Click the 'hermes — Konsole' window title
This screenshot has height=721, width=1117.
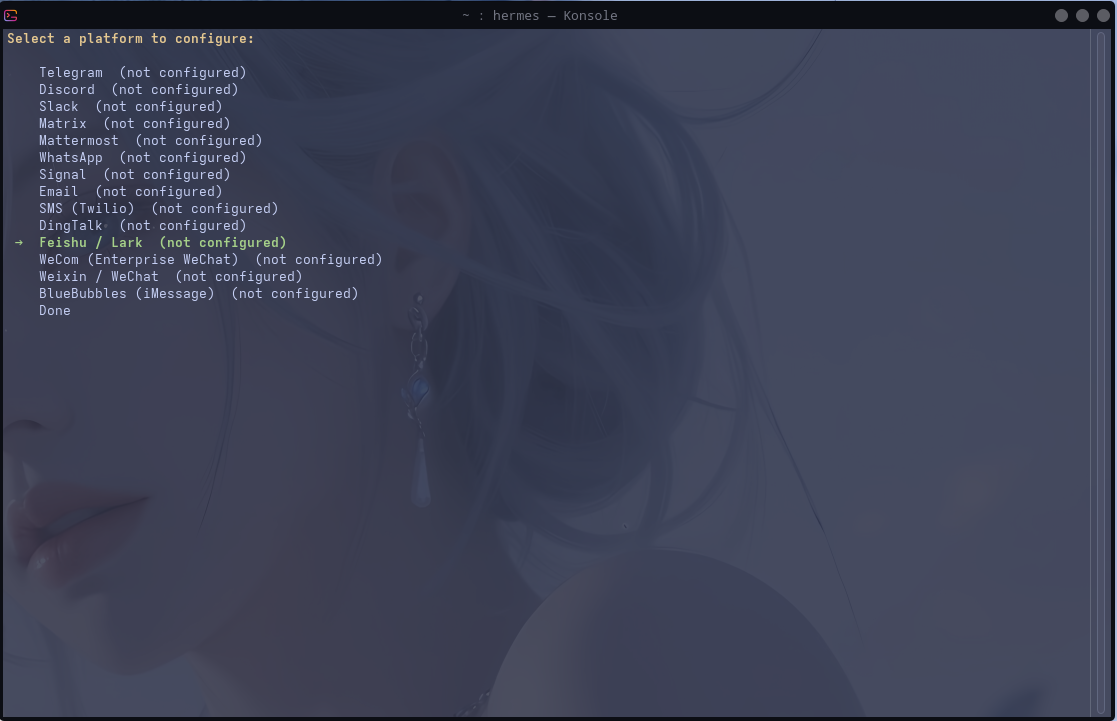tap(540, 15)
